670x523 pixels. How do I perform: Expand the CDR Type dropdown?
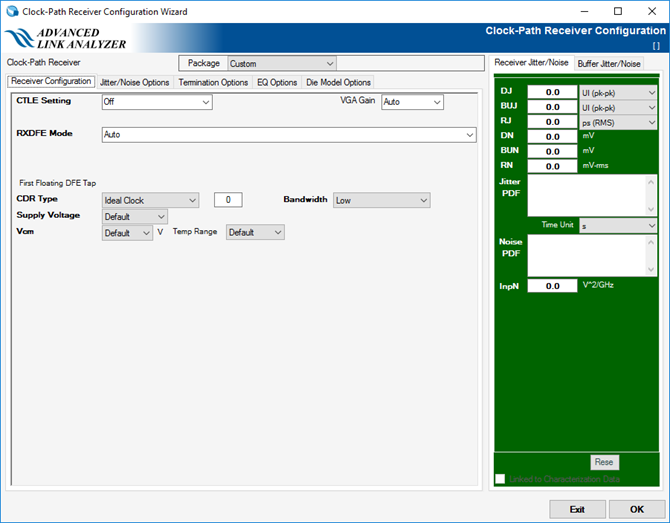click(150, 200)
